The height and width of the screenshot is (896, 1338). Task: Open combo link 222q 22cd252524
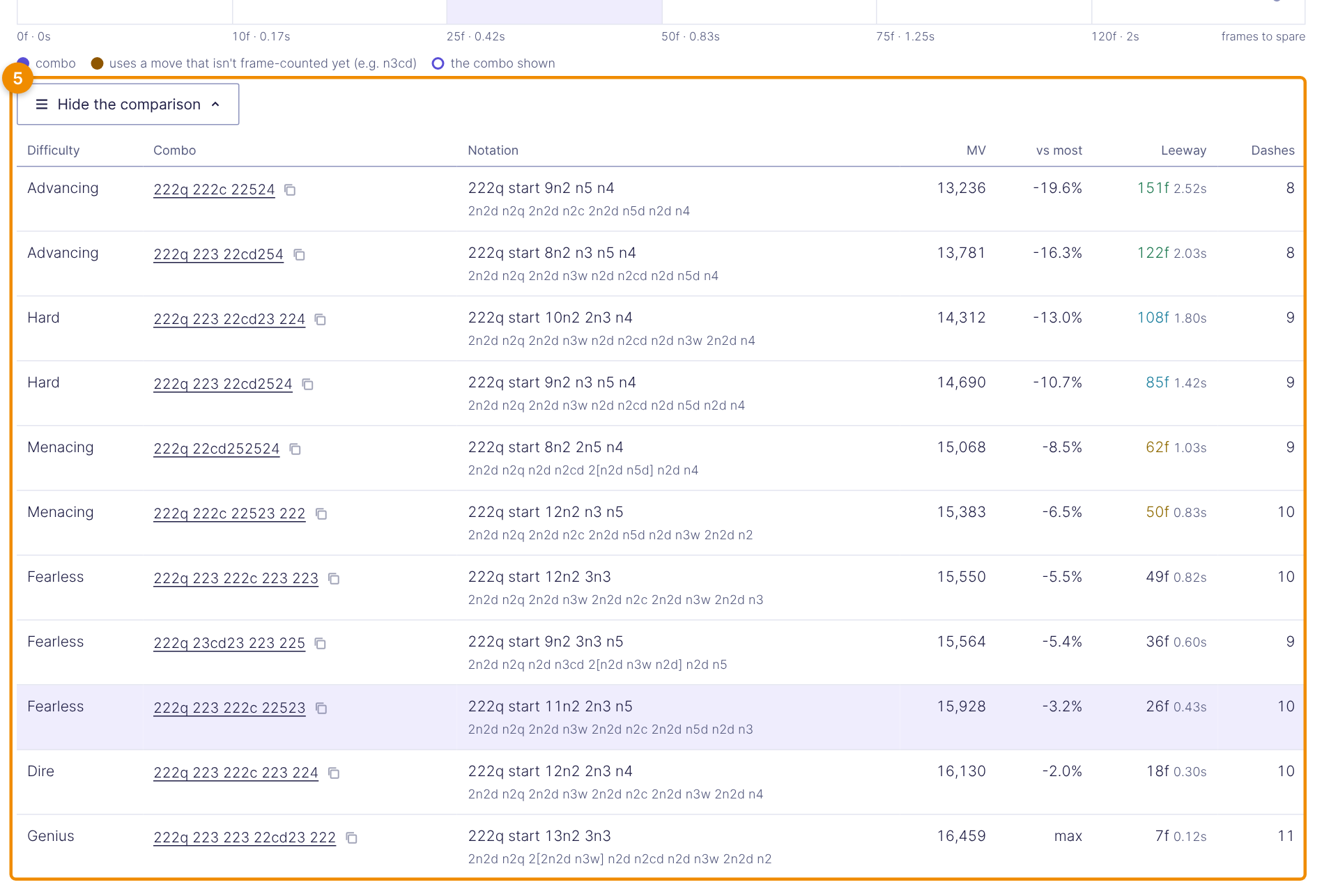pos(216,449)
